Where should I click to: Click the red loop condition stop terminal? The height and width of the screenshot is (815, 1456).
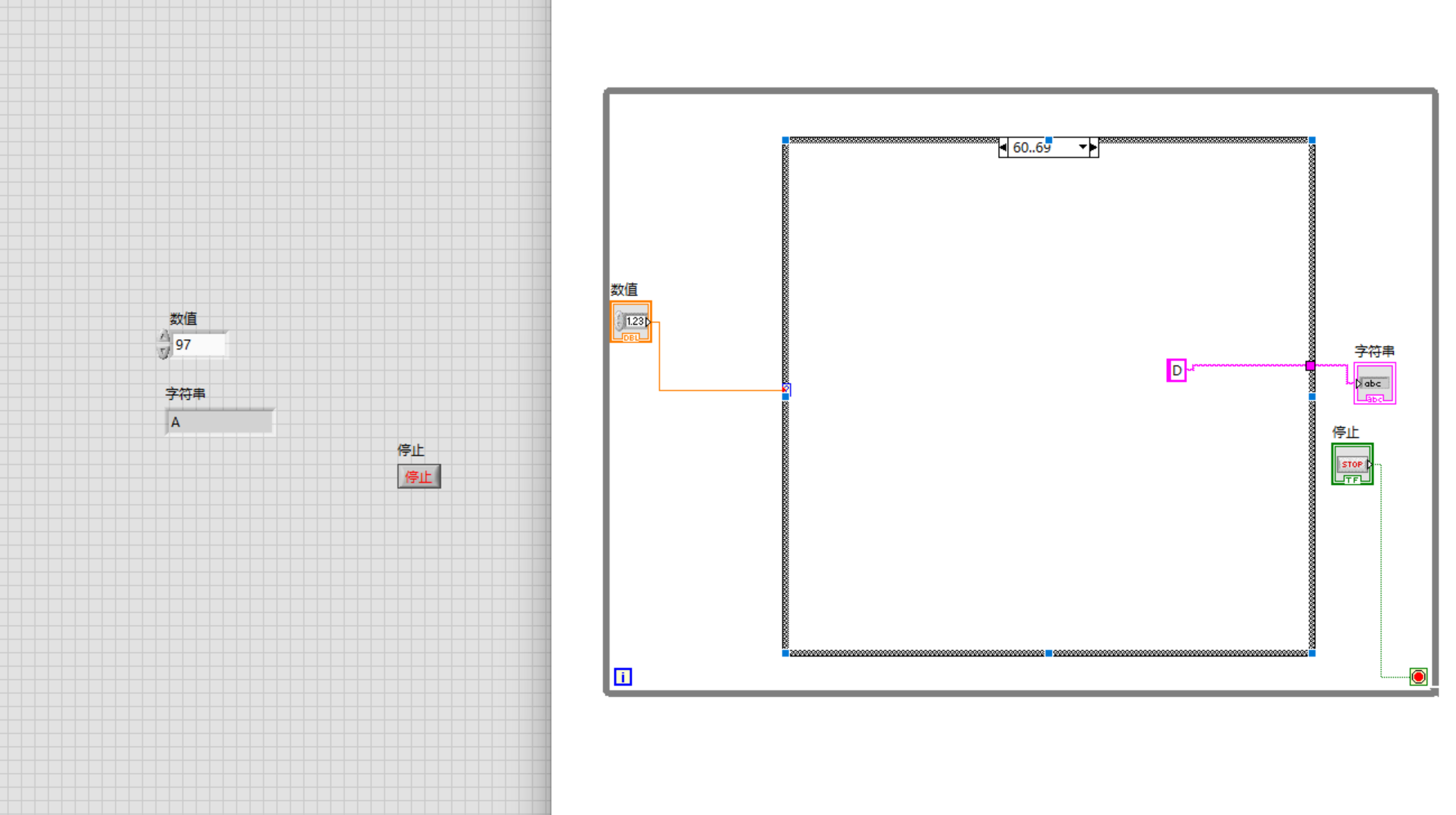(1418, 677)
